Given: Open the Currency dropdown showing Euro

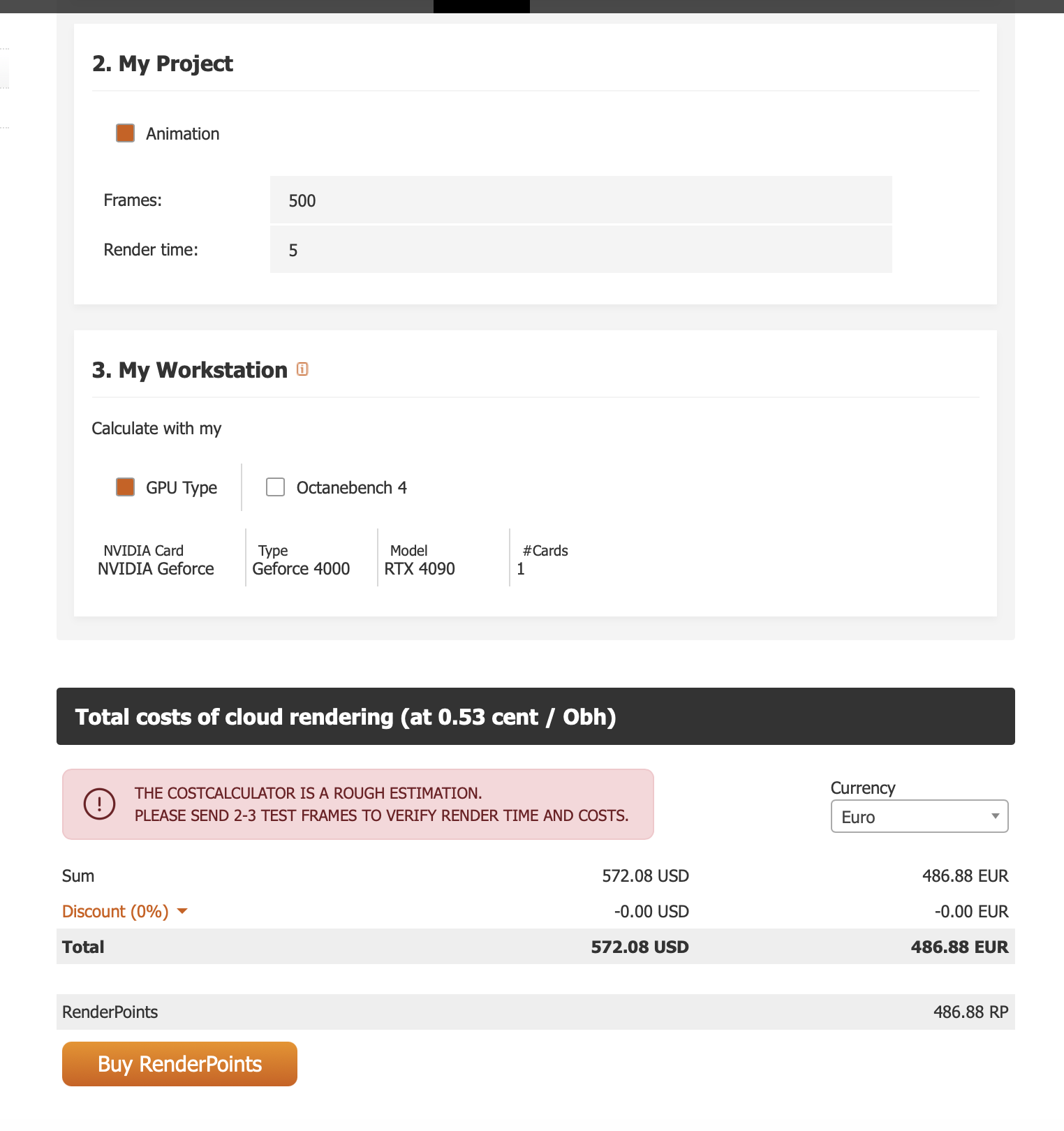Looking at the screenshot, I should click(x=919, y=816).
